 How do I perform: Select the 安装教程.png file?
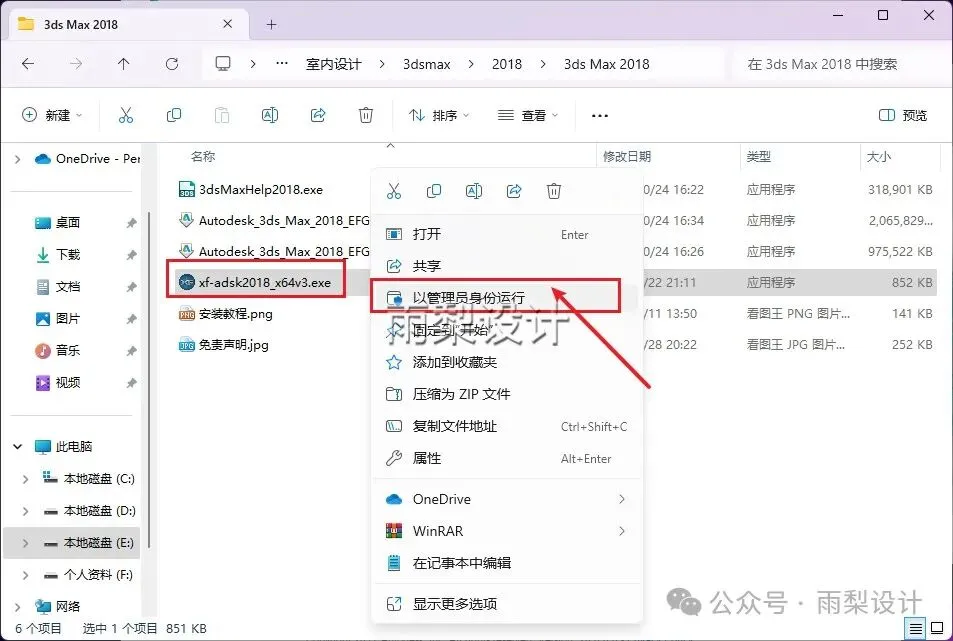pyautogui.click(x=225, y=314)
